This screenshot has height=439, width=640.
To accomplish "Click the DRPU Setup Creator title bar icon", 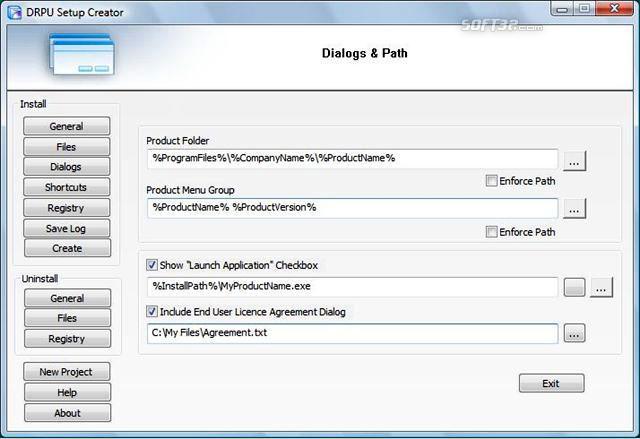I will pos(14,12).
